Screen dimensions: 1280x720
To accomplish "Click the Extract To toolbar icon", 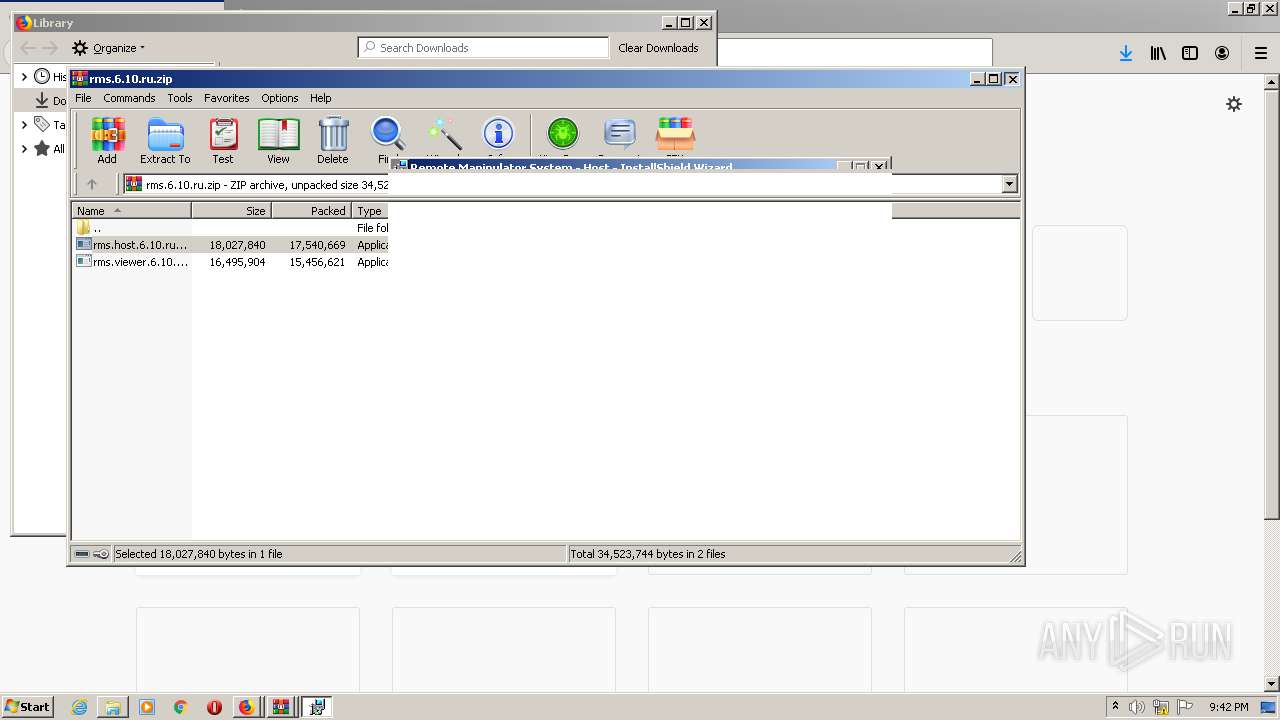I will (165, 141).
